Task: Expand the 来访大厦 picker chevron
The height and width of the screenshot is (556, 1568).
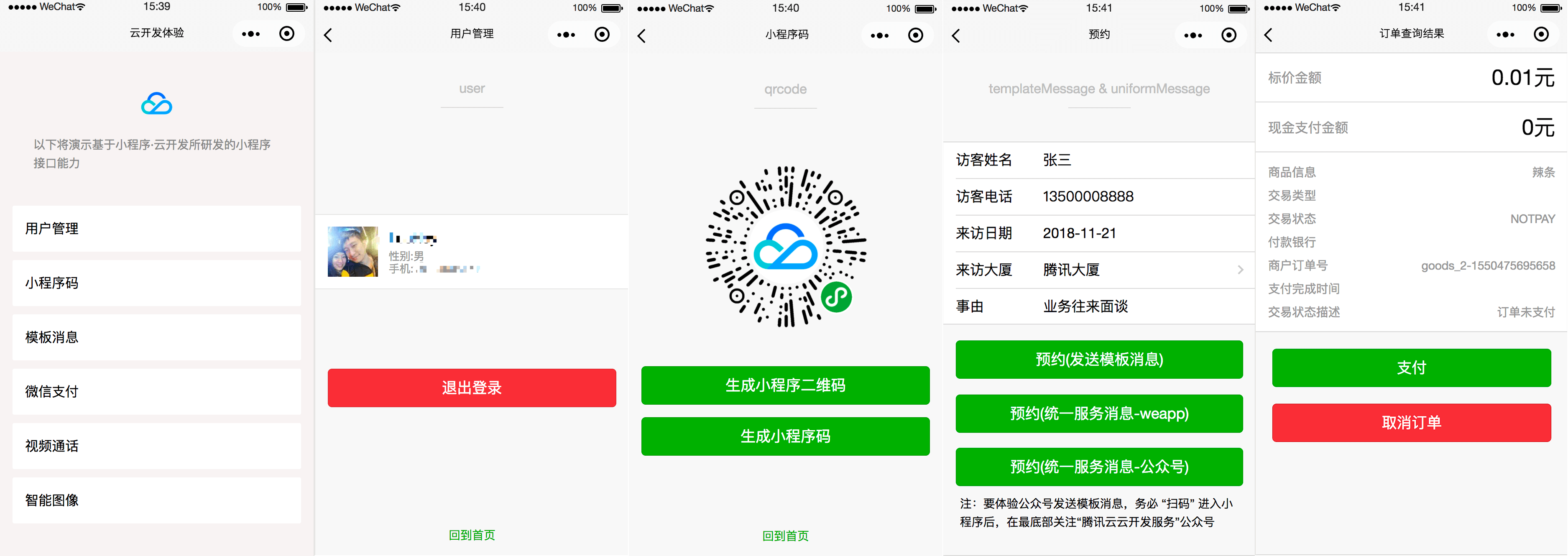Action: 1240,270
